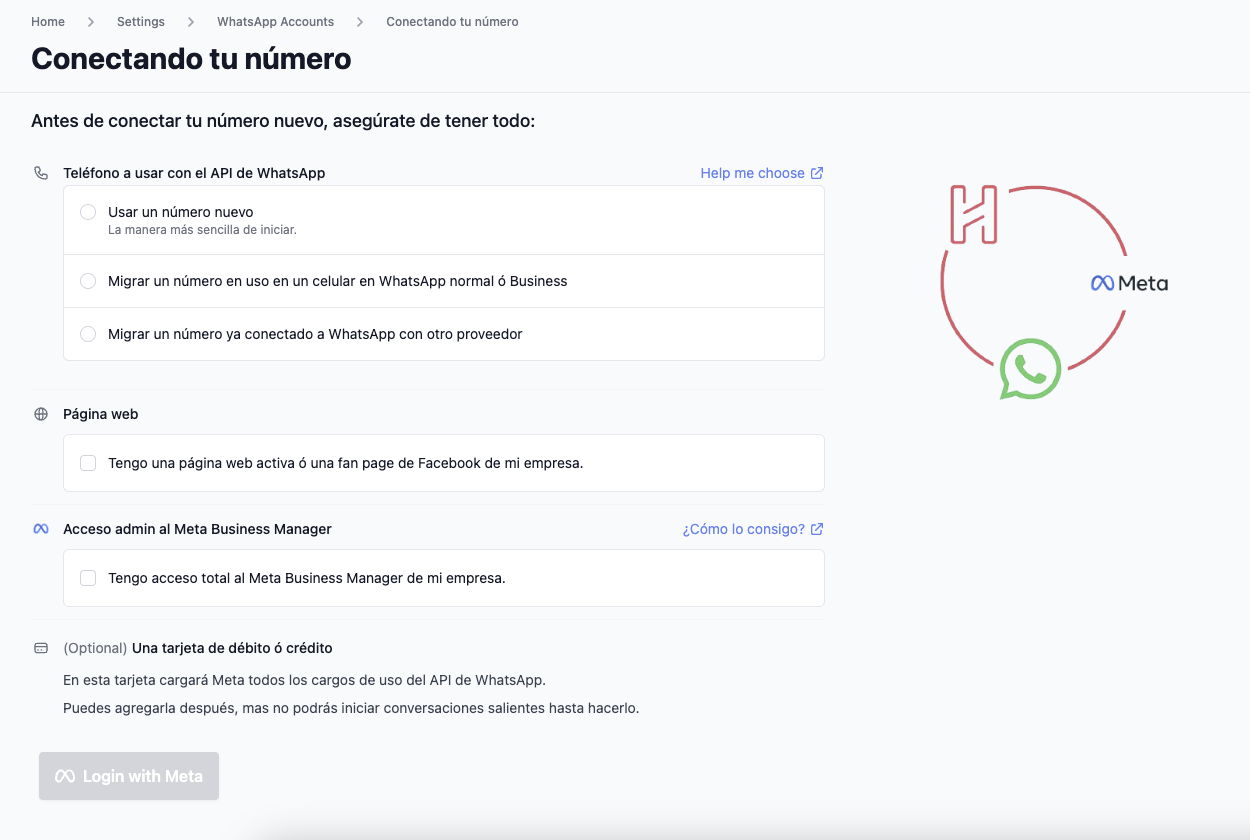Navigate to Settings via the breadcrumb
The height and width of the screenshot is (840, 1250).
coord(140,21)
